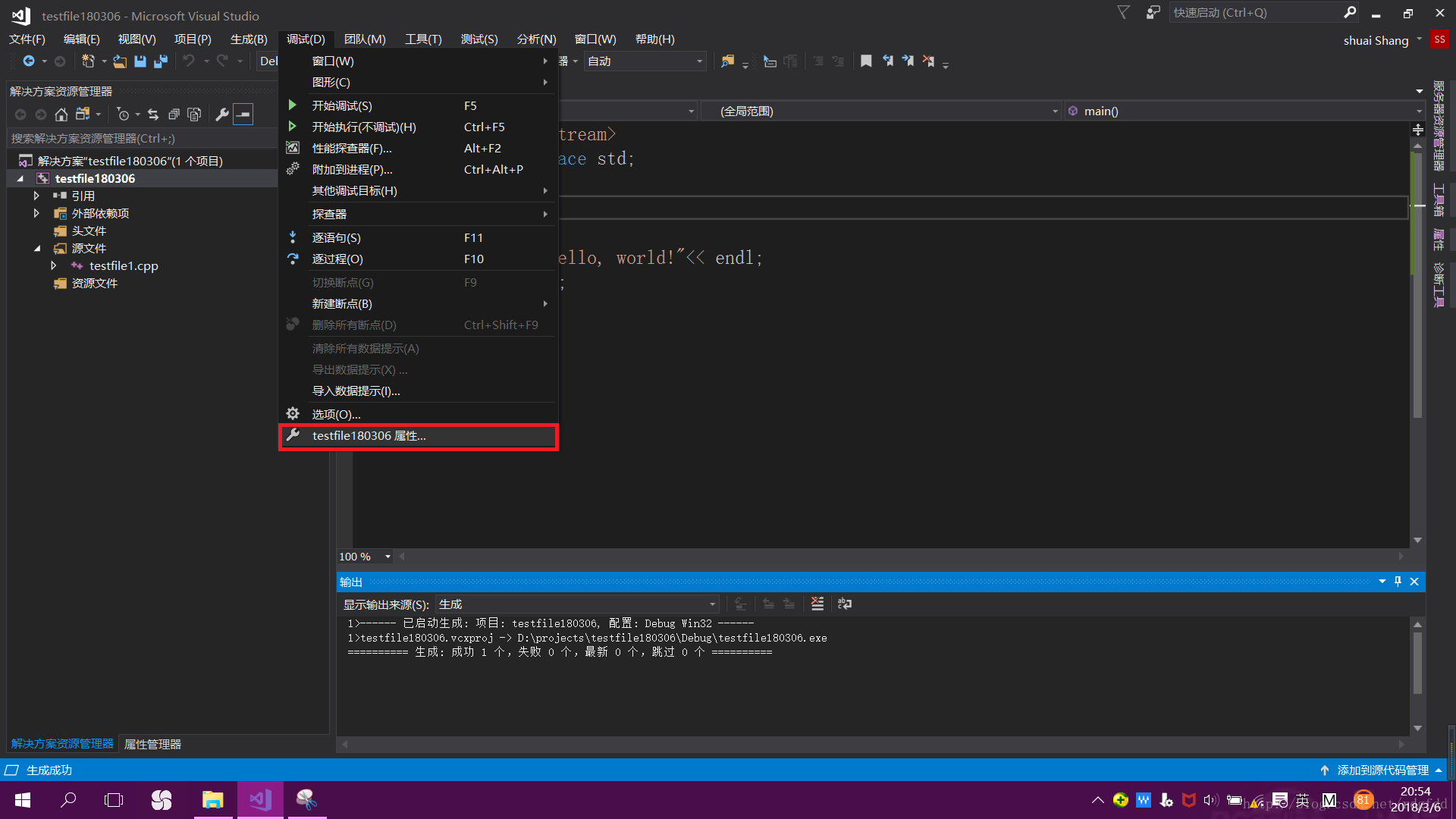This screenshot has width=1456, height=819.
Task: Click the Home icon in Solution Explorer
Action: tap(61, 115)
